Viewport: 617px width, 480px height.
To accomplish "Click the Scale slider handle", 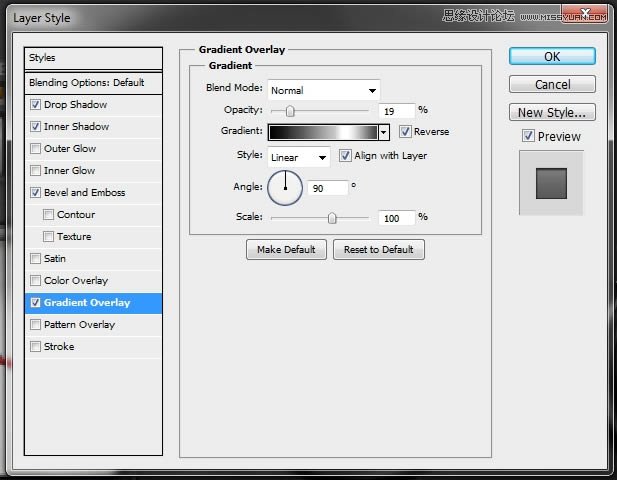I will tap(332, 218).
